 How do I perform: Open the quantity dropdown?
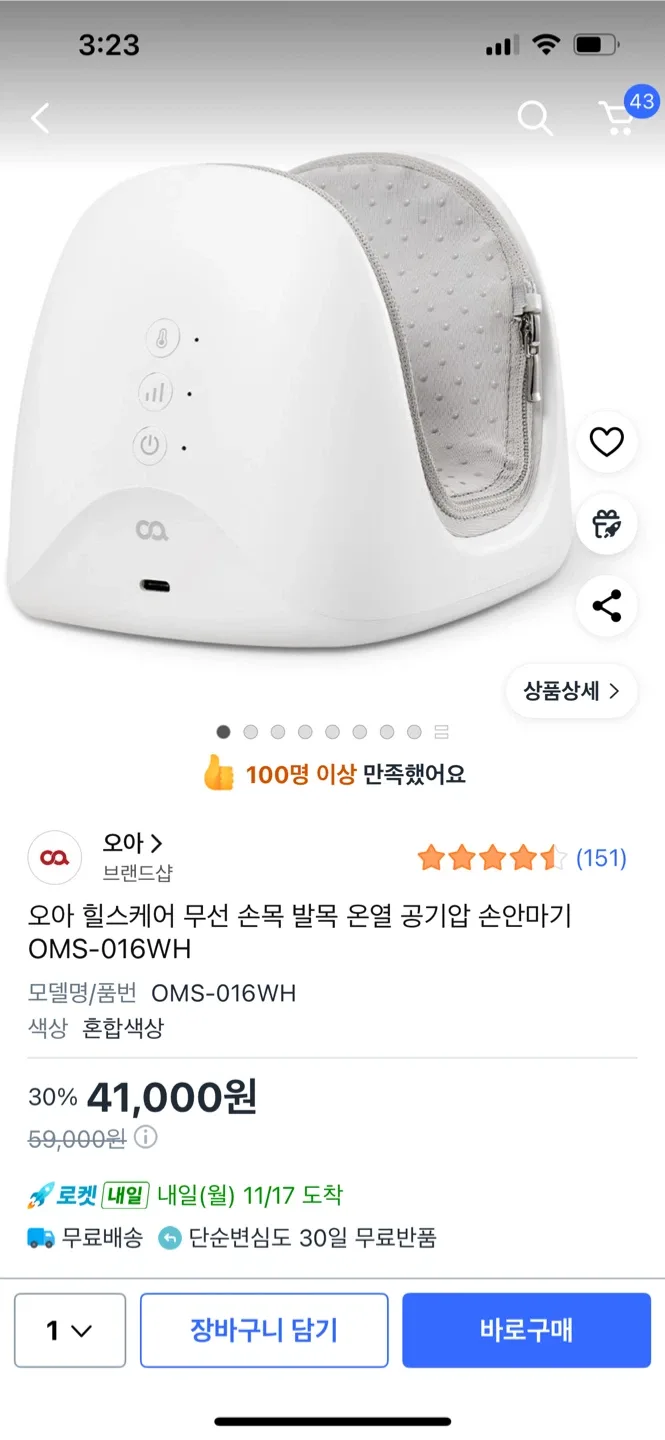coord(70,1330)
